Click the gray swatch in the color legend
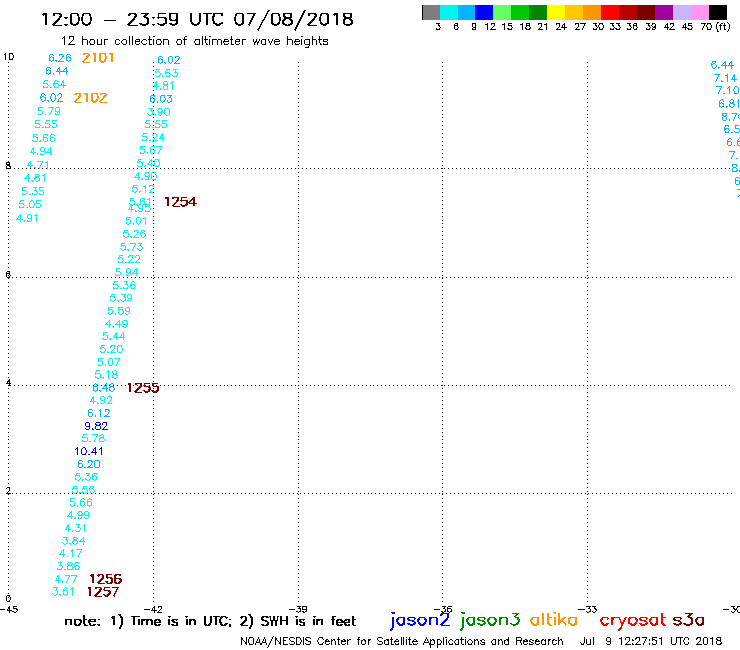This screenshot has width=740, height=650. click(431, 12)
